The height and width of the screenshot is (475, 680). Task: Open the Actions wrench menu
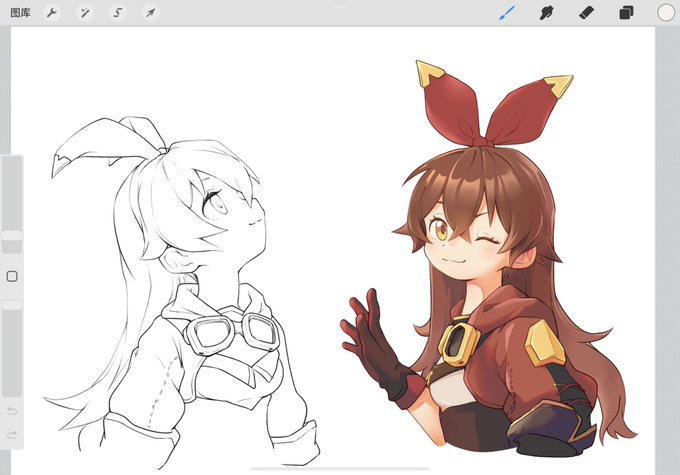tap(52, 13)
